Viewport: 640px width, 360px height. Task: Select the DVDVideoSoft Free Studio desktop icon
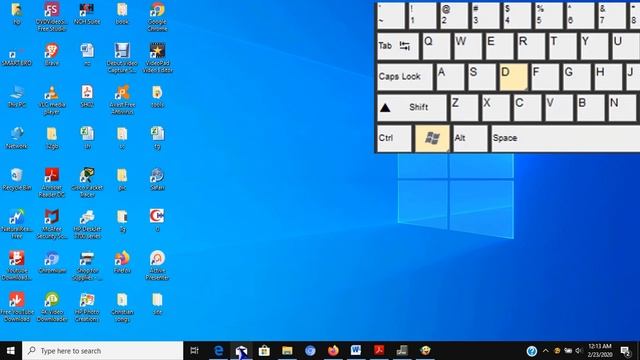pos(52,16)
